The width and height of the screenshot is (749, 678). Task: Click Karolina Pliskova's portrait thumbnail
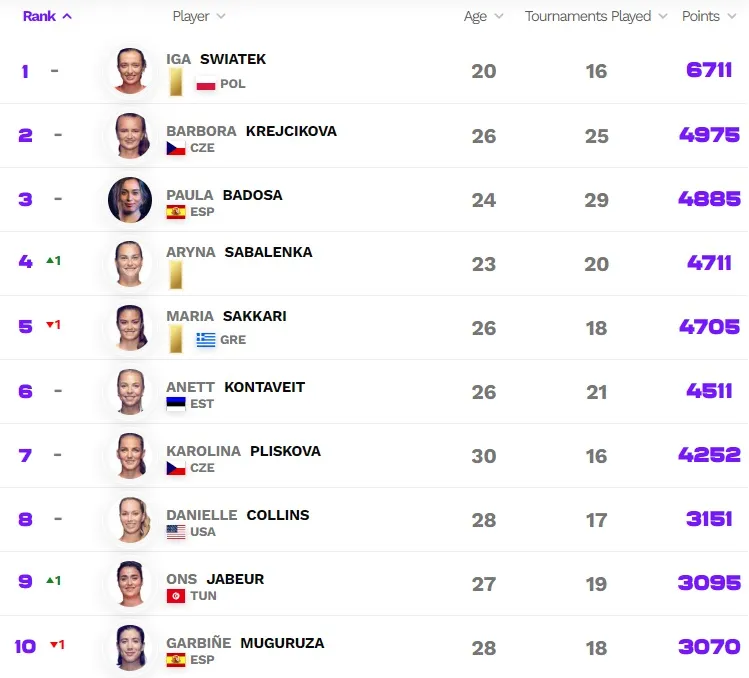coord(130,456)
